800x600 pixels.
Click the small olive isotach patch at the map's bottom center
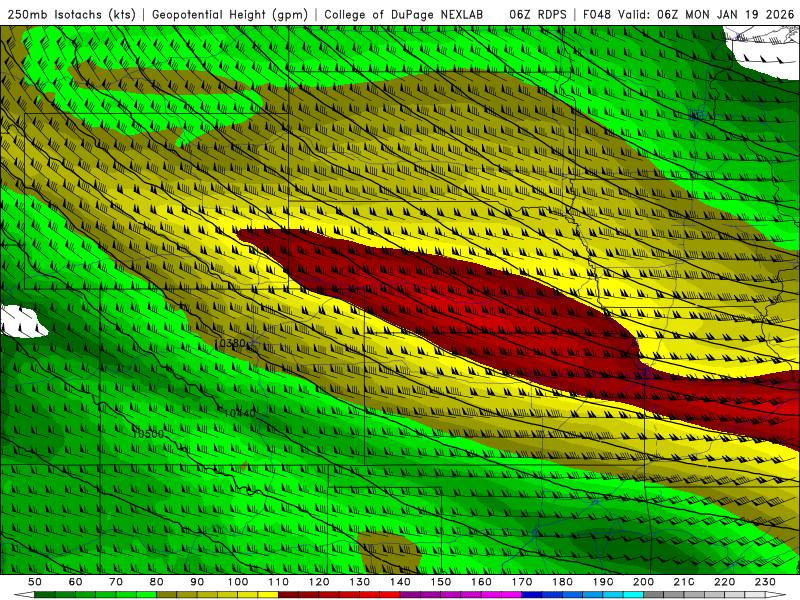[x=389, y=552]
